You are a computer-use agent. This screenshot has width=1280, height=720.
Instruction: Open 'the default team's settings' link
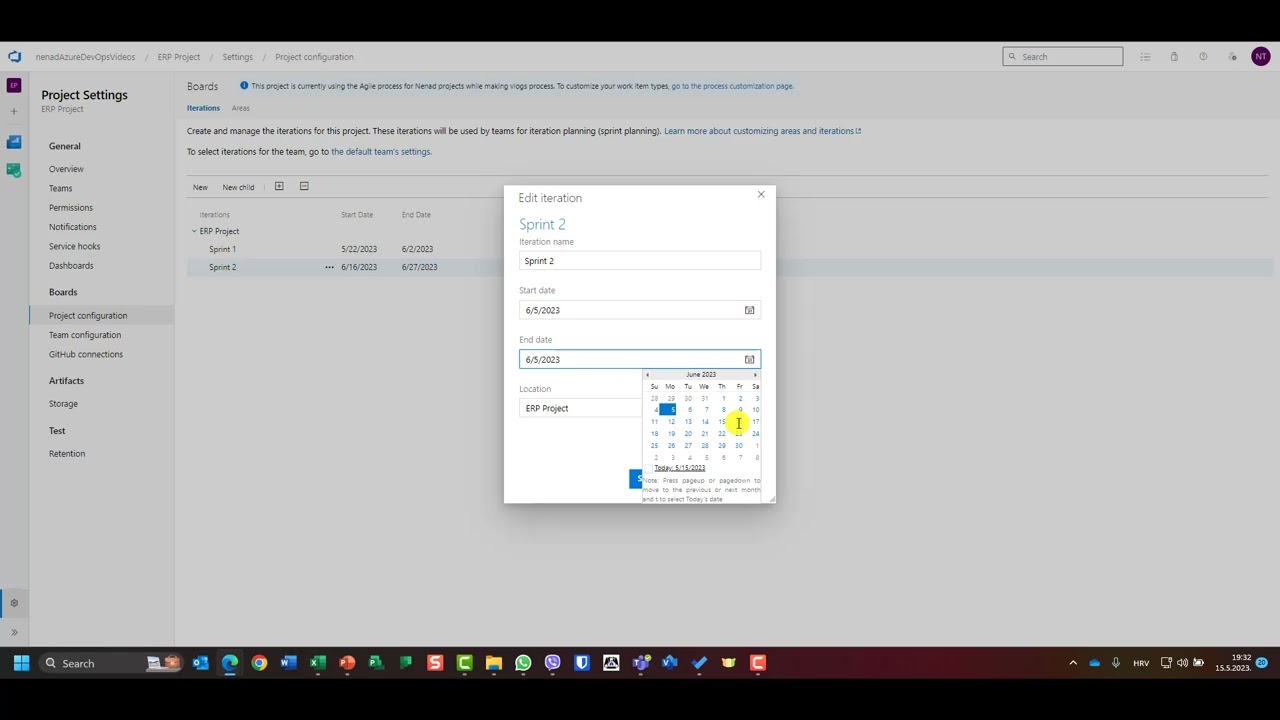coord(381,152)
